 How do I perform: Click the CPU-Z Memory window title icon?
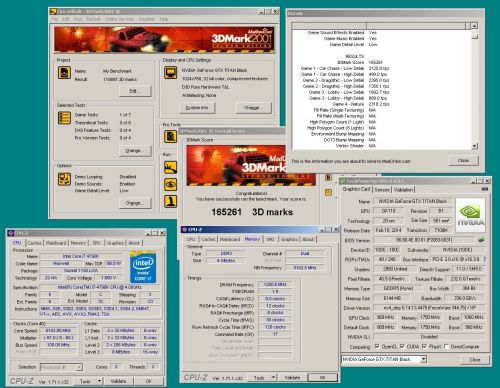pos(184,229)
